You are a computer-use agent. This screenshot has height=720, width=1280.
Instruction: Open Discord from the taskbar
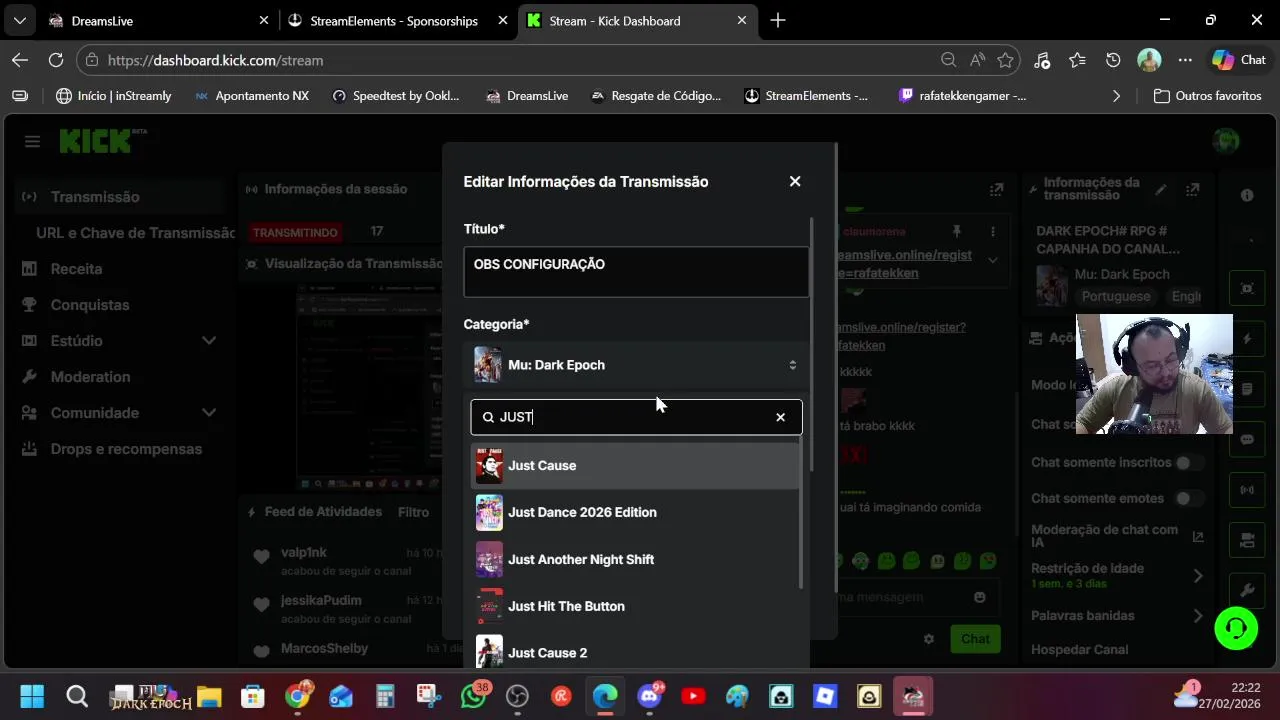click(x=649, y=696)
